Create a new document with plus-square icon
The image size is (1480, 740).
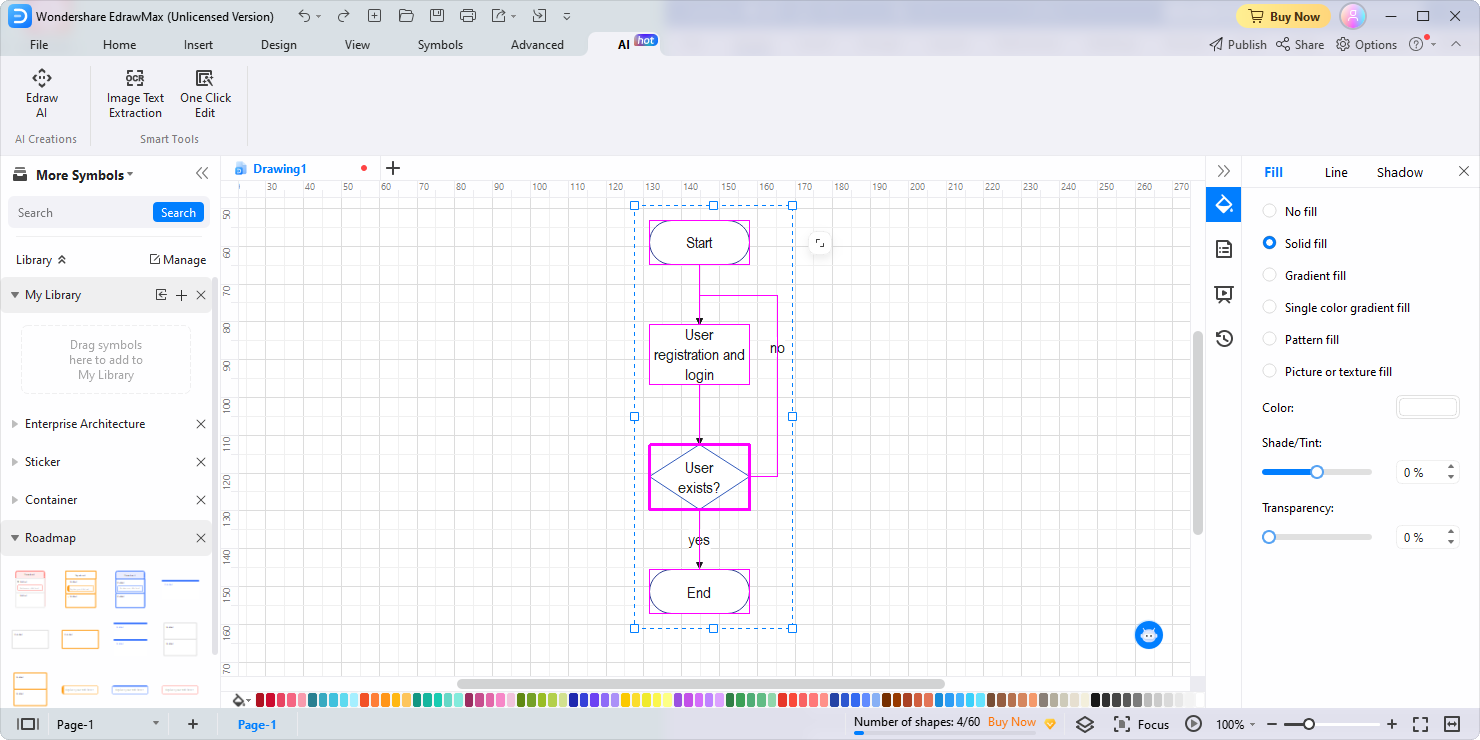pos(374,16)
